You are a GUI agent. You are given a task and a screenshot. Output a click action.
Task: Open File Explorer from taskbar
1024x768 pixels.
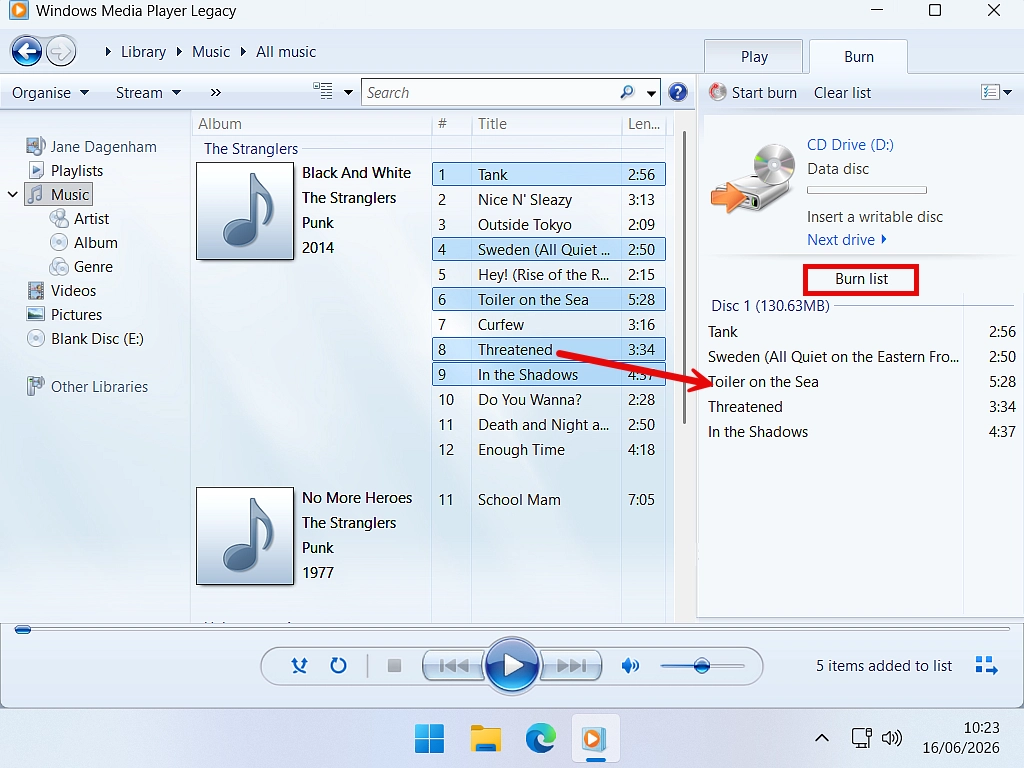click(x=485, y=739)
